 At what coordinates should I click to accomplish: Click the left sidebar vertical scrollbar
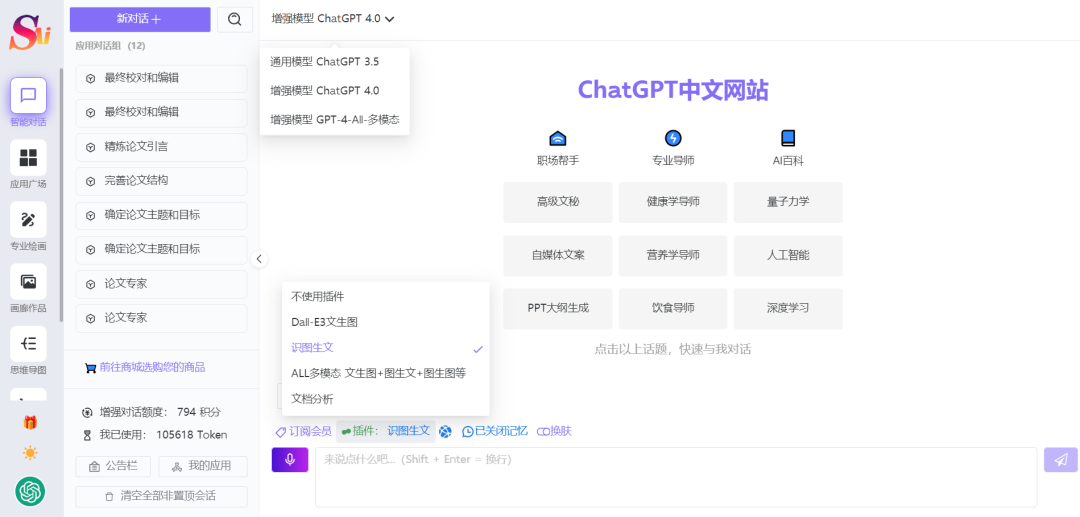[x=62, y=195]
